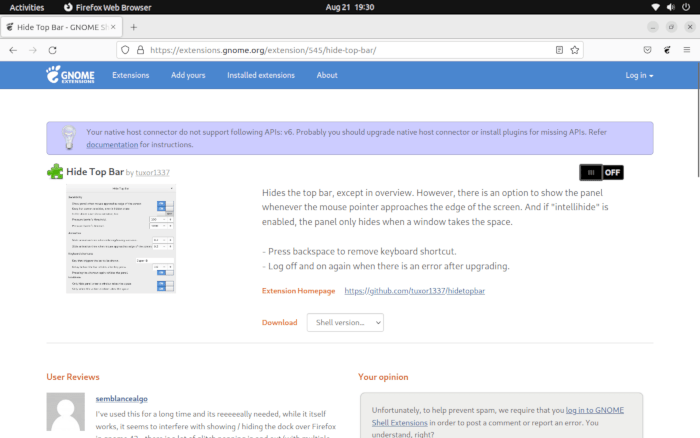Click the green puzzle extension icon

[x=55, y=172]
